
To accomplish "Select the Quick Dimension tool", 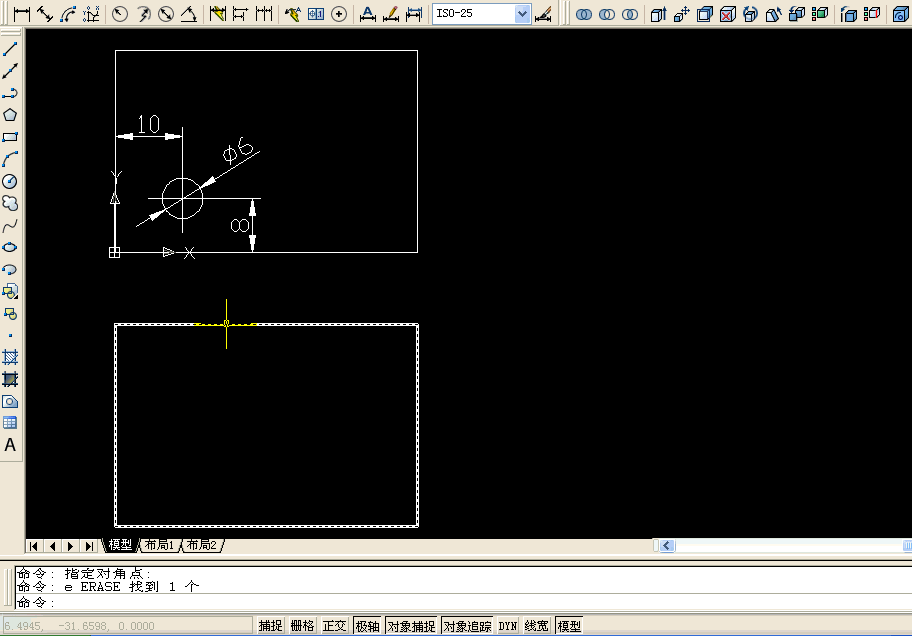I will [218, 14].
